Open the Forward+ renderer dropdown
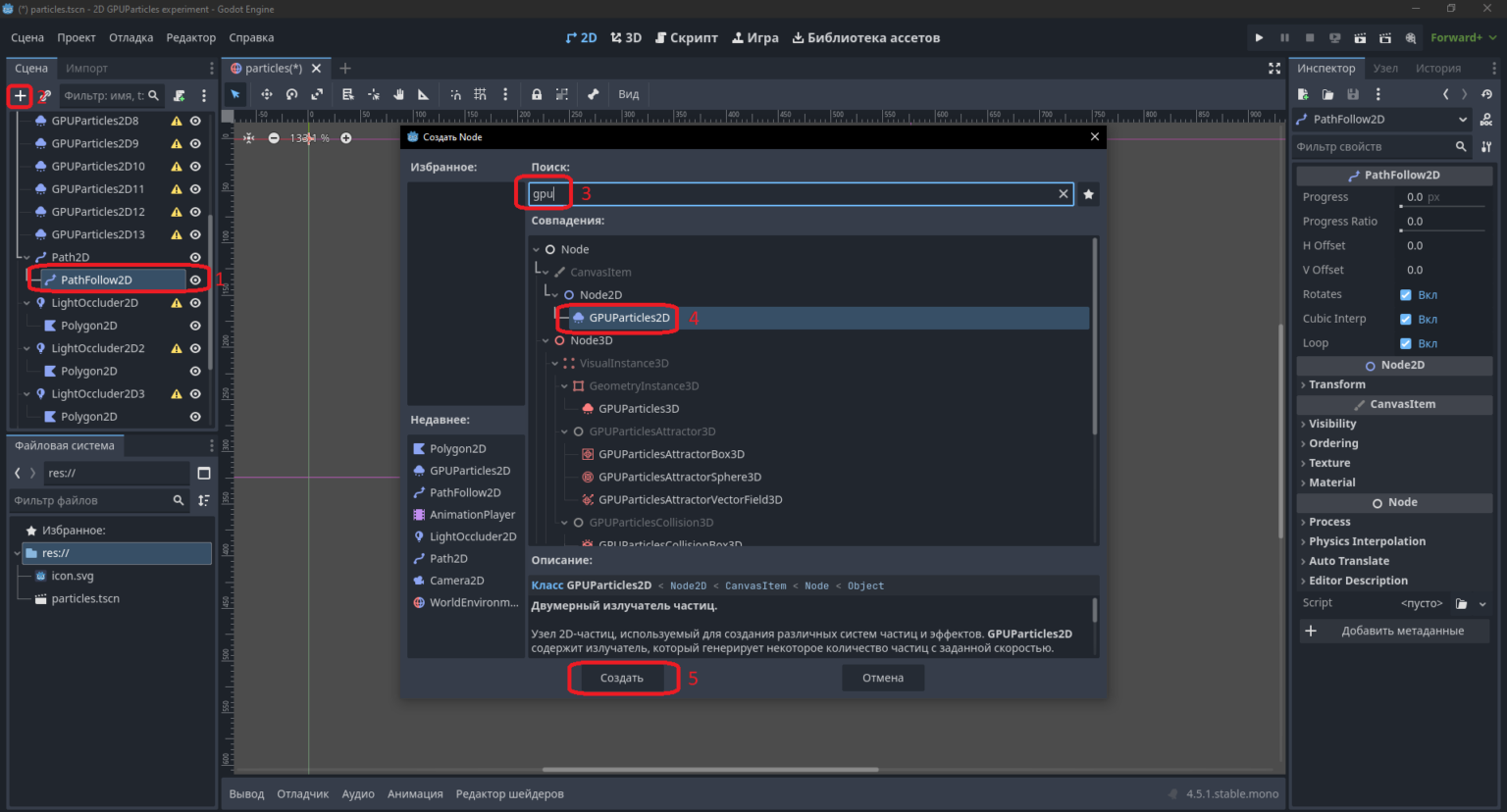This screenshot has height=812, width=1507. (x=1463, y=38)
